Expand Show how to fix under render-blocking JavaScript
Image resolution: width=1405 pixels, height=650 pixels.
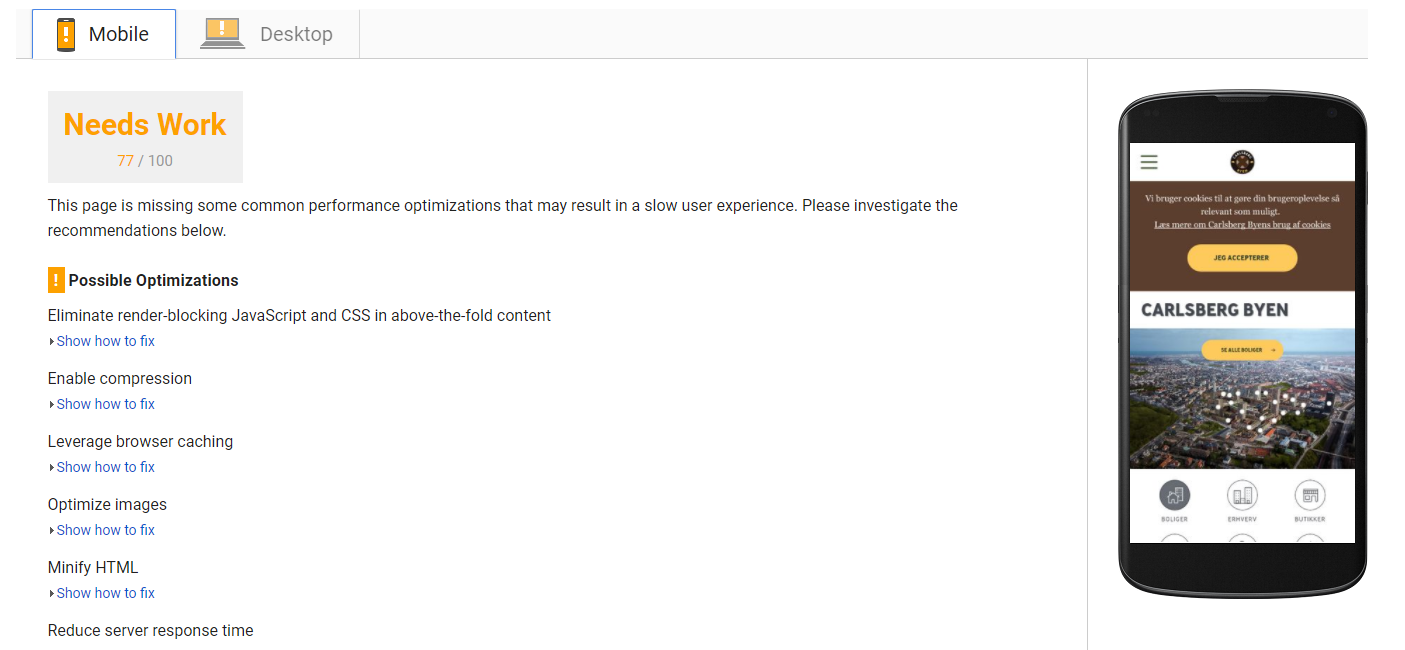pos(105,341)
